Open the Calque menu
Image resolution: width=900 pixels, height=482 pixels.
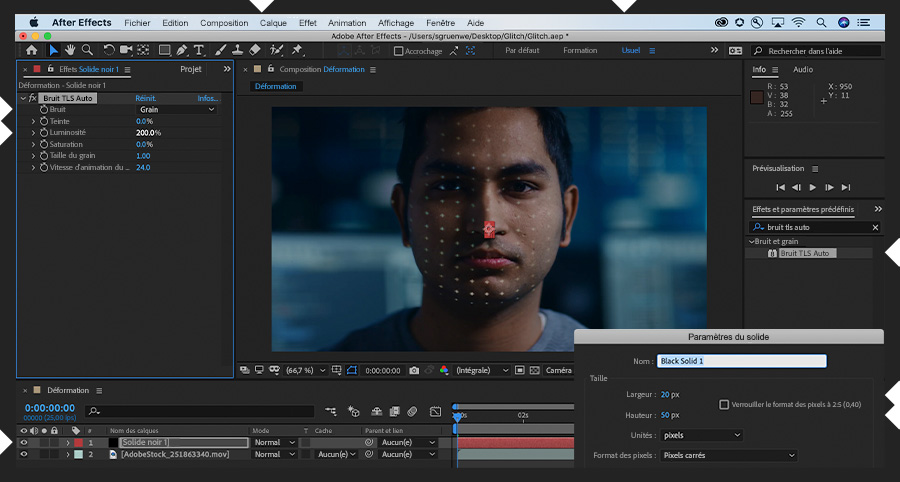[x=273, y=22]
